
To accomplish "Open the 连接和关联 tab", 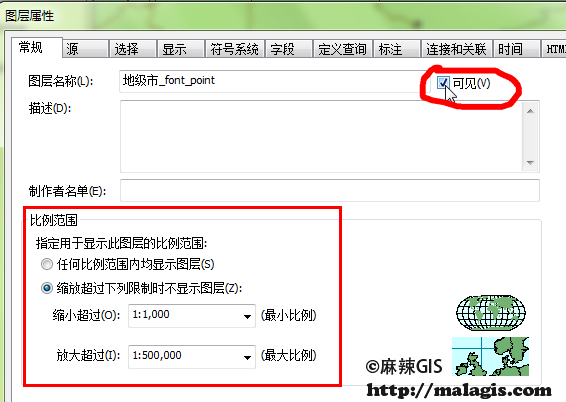I will (456, 49).
